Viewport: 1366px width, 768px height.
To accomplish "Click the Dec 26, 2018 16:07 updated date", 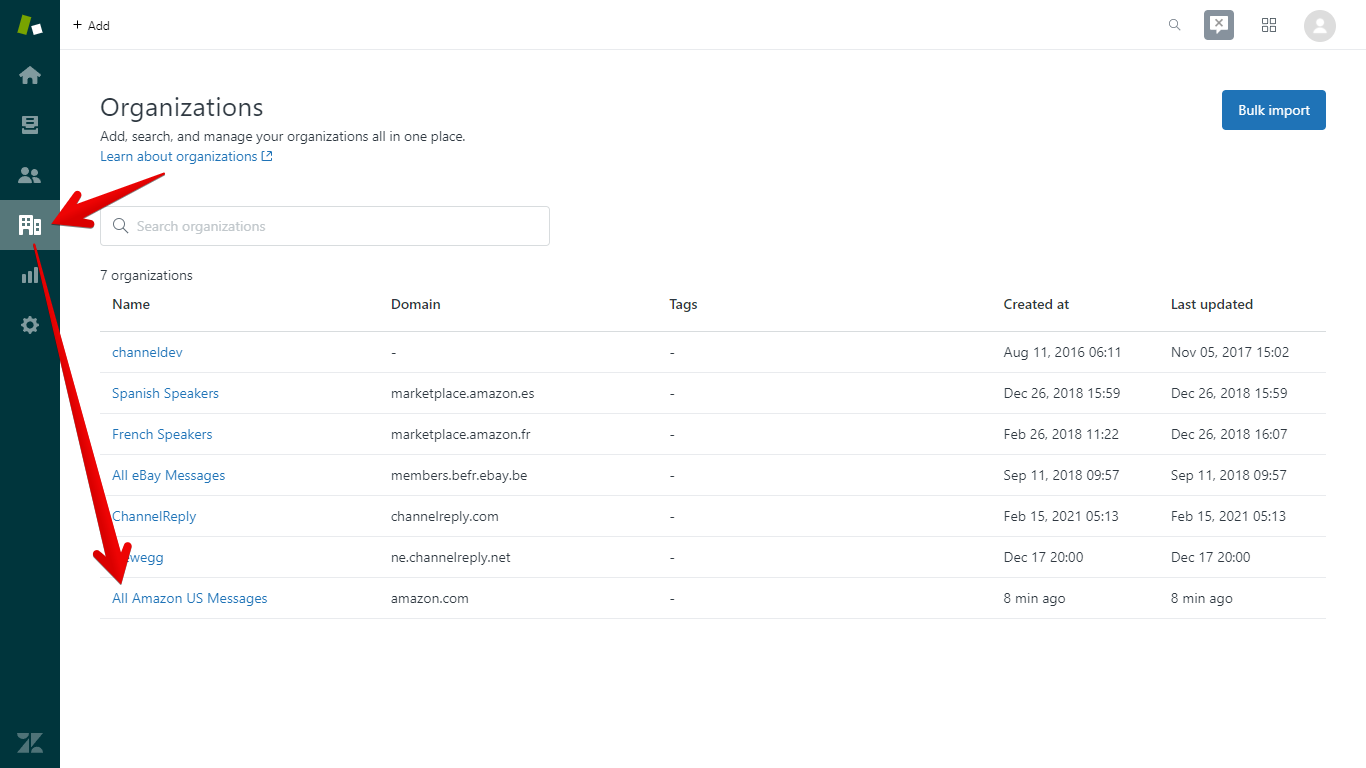I will (1229, 434).
